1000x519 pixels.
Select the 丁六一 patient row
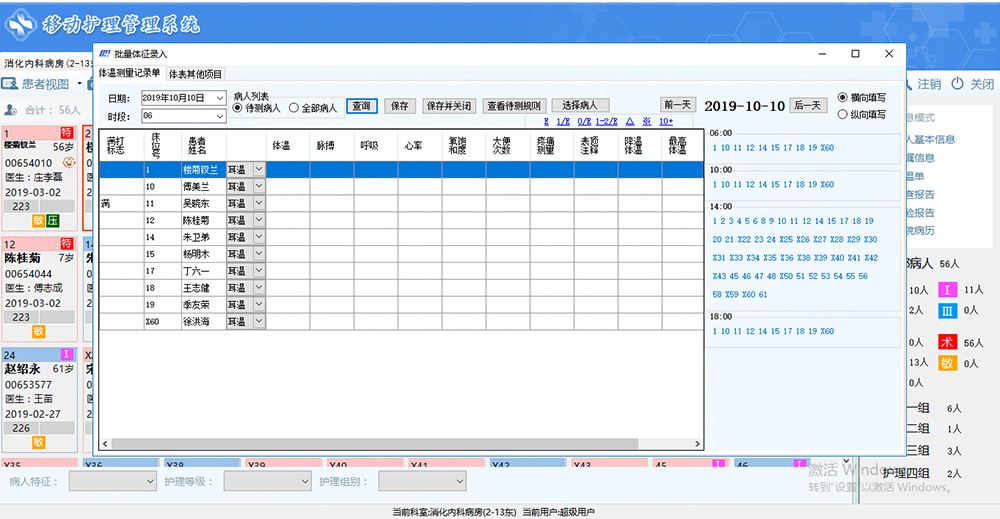401,270
